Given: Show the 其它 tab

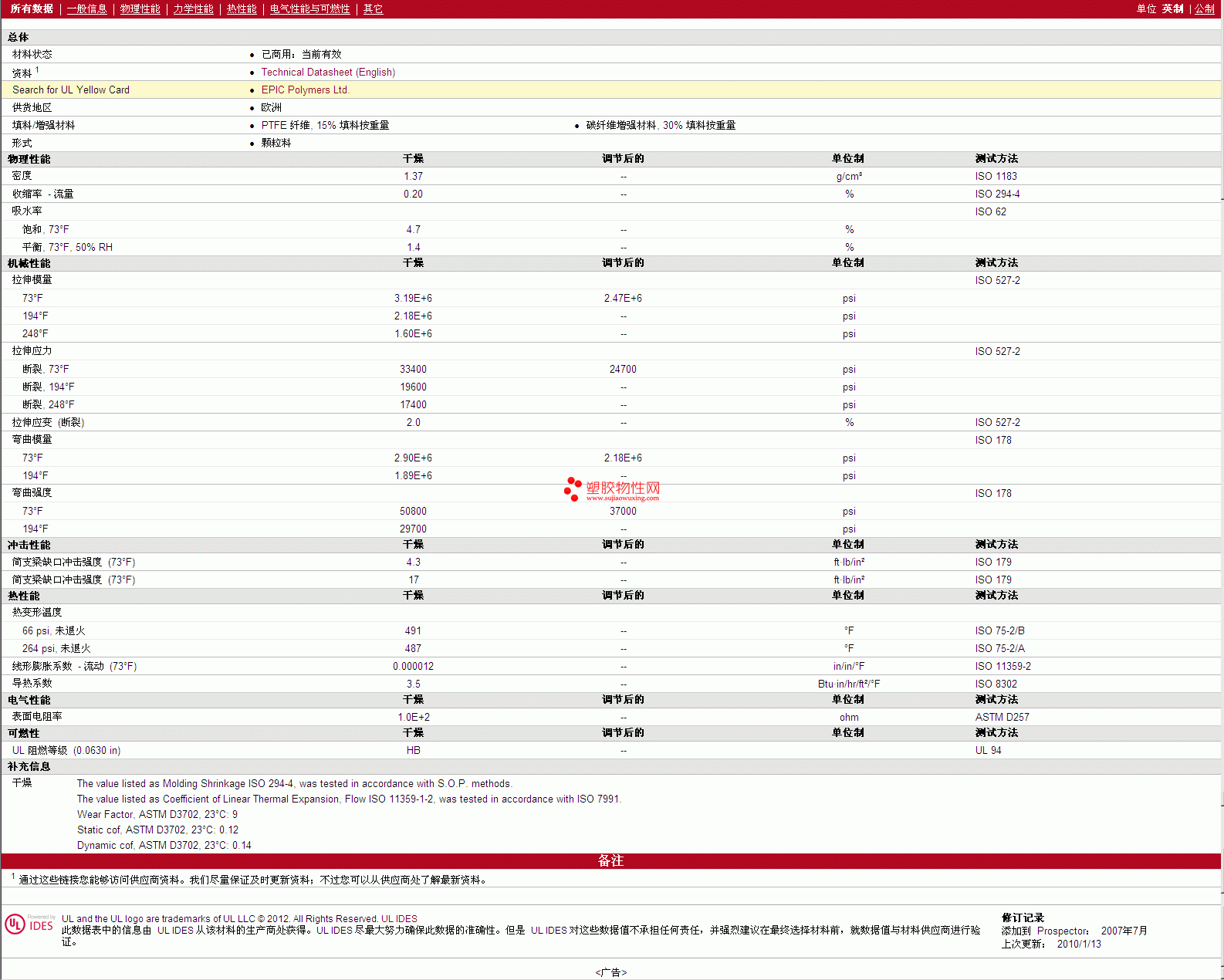Looking at the screenshot, I should coord(373,9).
